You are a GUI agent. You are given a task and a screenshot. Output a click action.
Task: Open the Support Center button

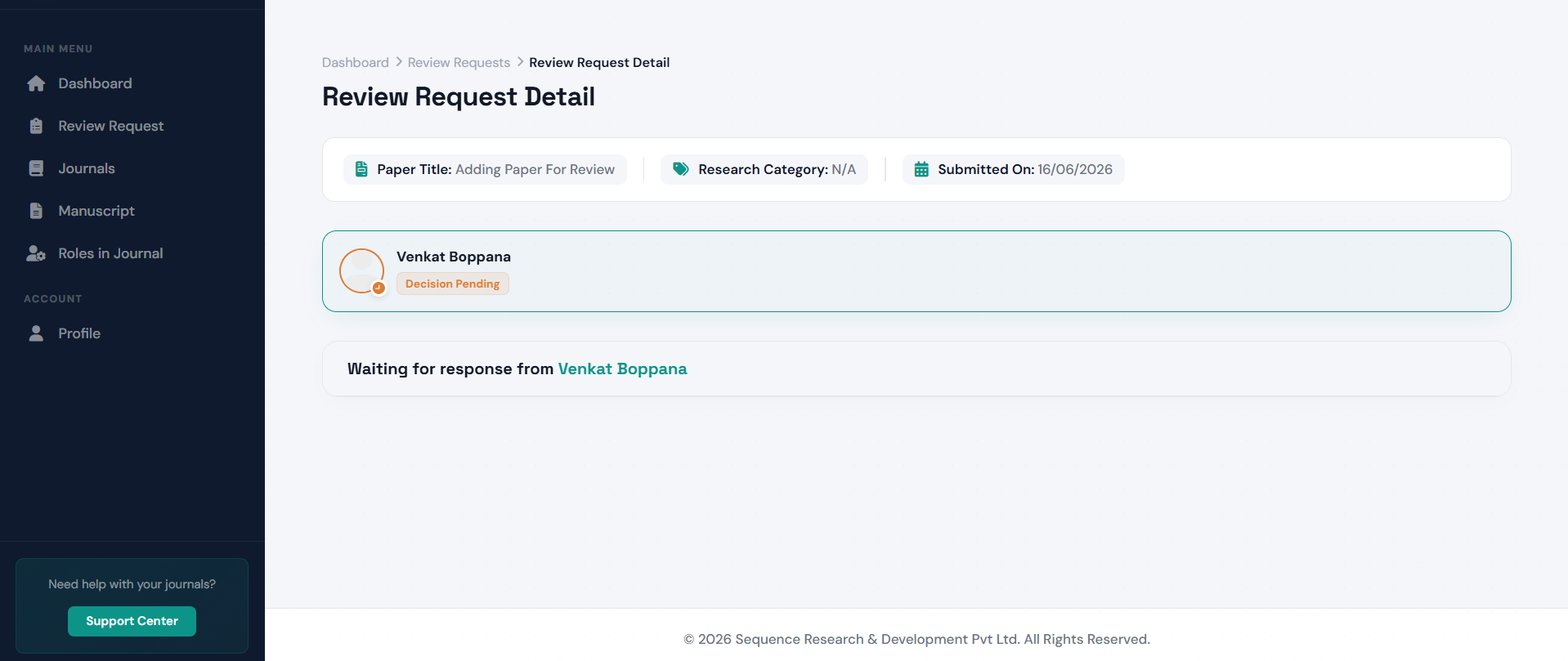tap(132, 621)
